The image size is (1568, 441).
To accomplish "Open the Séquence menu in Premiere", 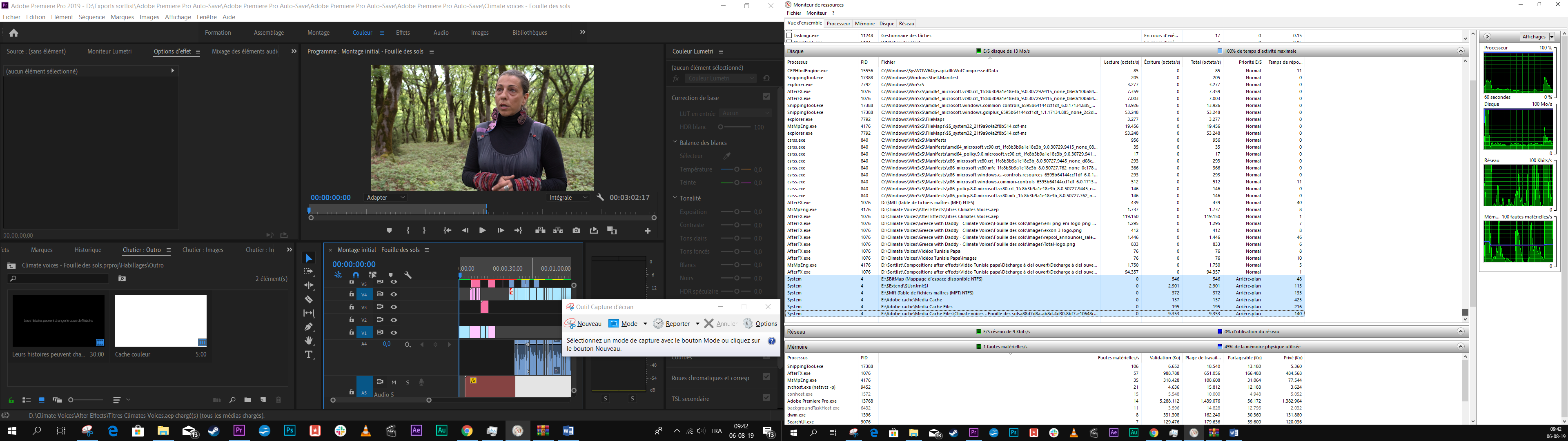I will [92, 17].
